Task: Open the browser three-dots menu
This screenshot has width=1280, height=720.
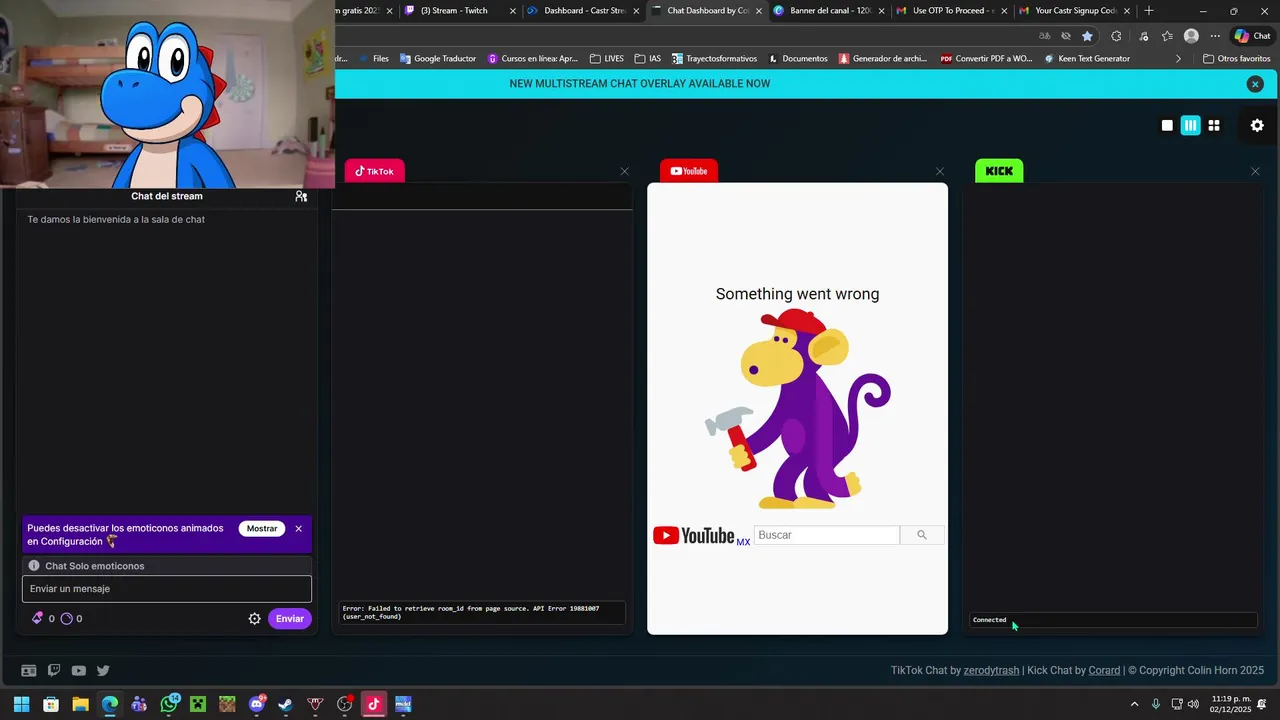Action: (1215, 36)
